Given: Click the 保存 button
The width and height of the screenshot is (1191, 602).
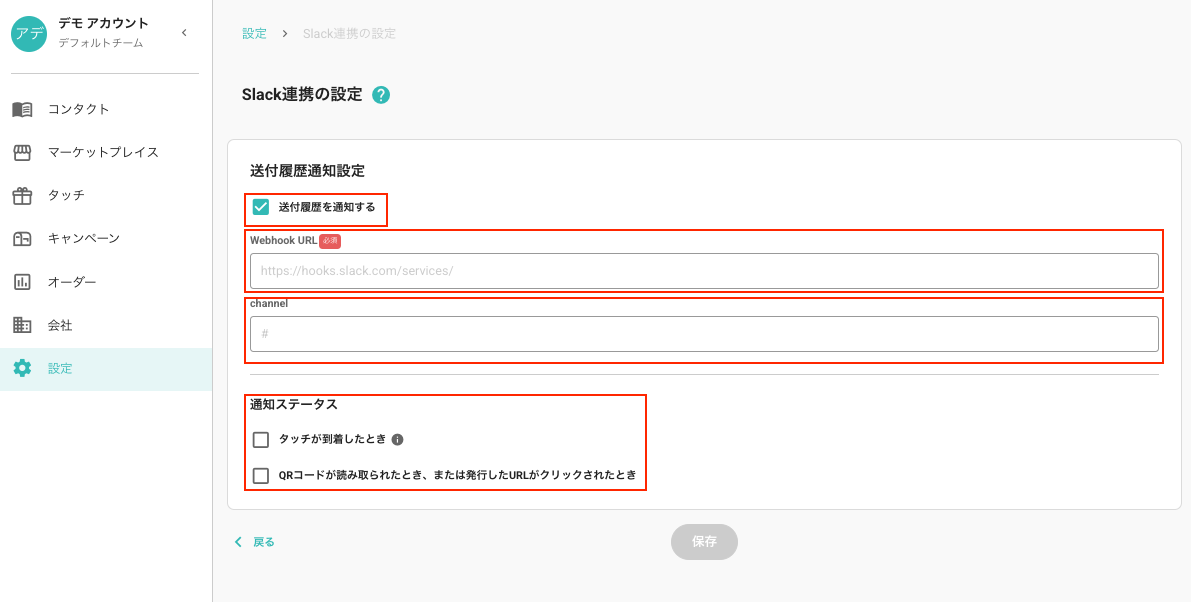Looking at the screenshot, I should pyautogui.click(x=704, y=542).
